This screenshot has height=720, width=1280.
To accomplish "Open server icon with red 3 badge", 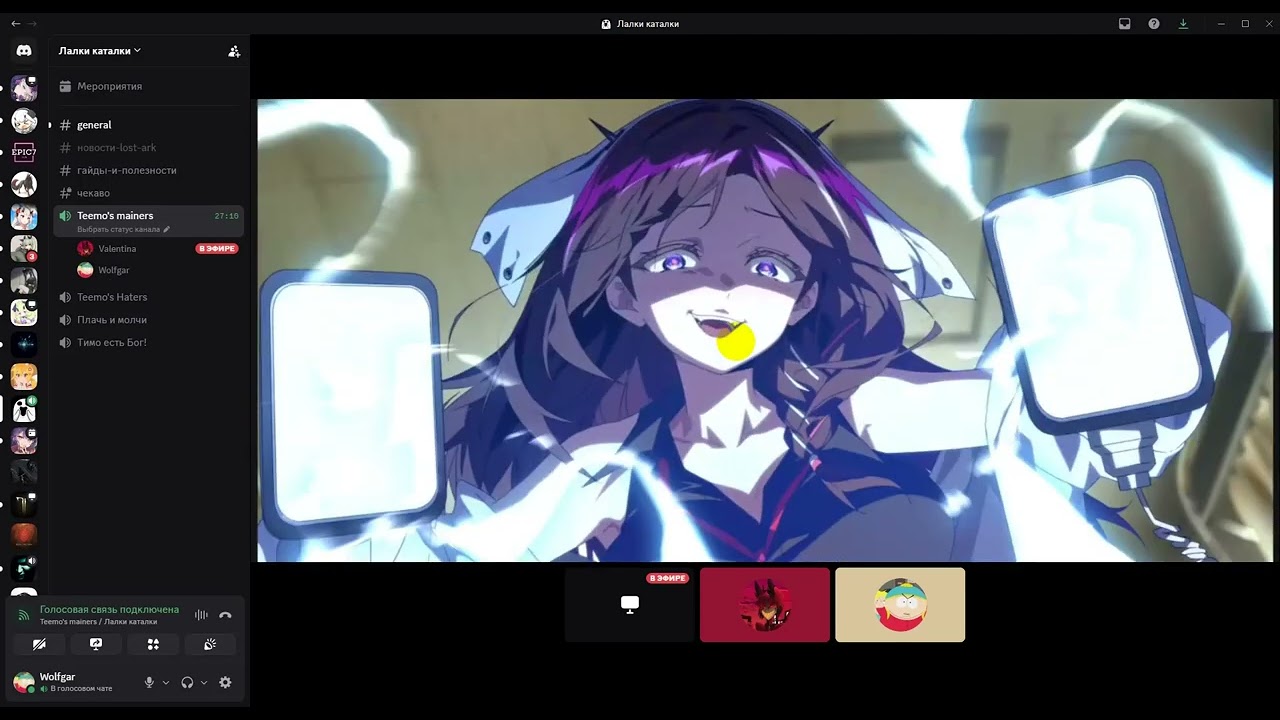I will (x=24, y=248).
